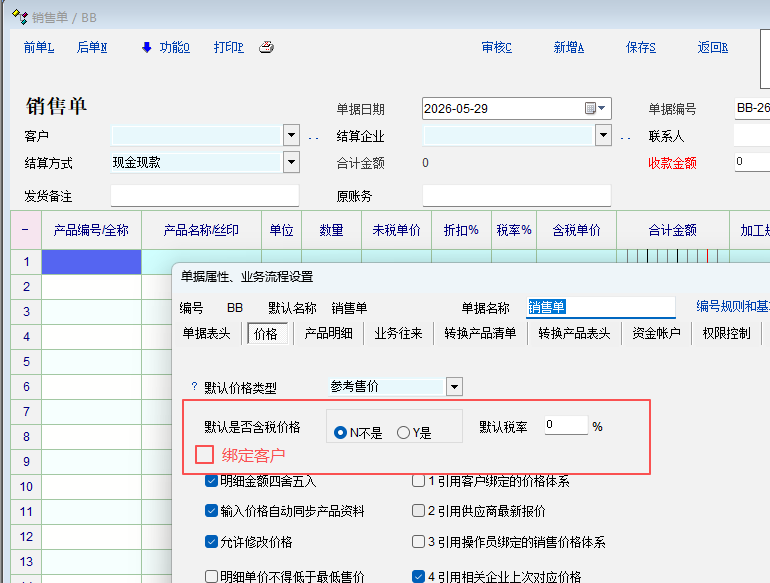770x583 pixels.
Task: Click 返回R to go back
Action: click(713, 48)
